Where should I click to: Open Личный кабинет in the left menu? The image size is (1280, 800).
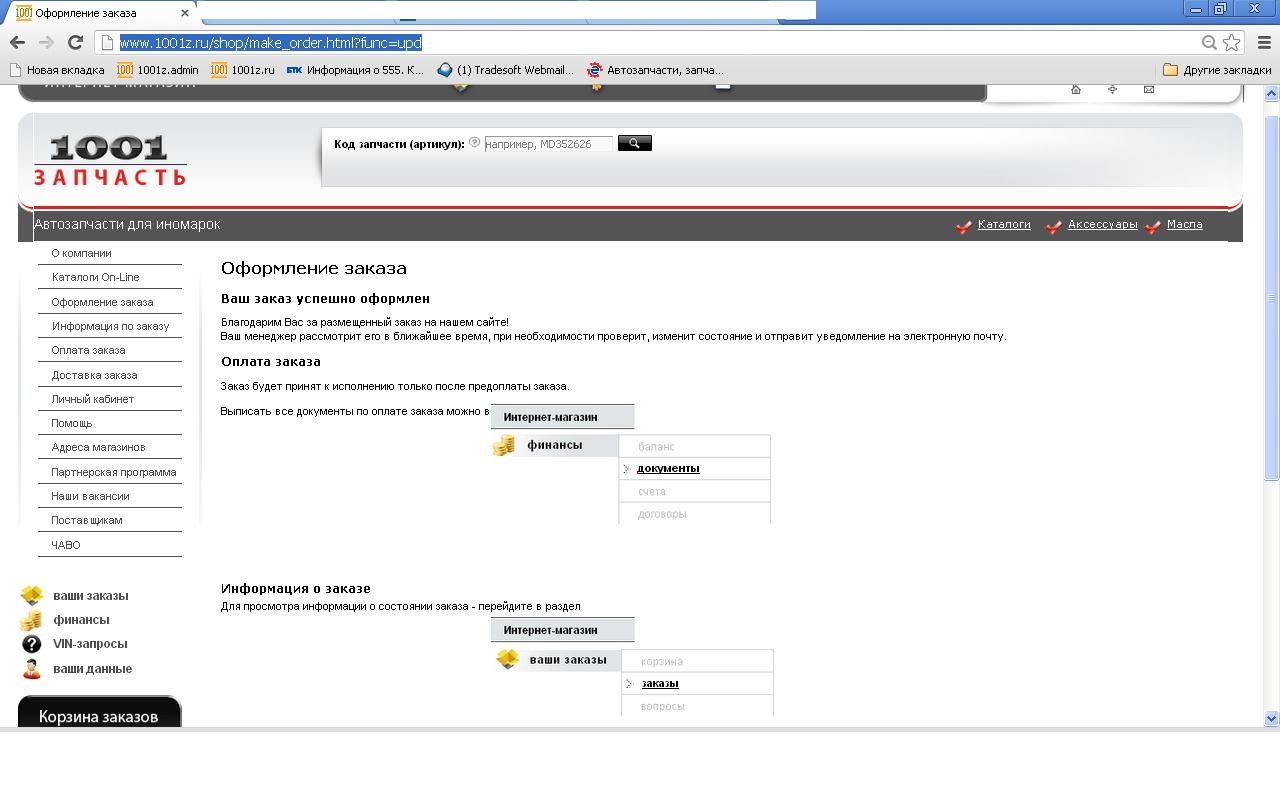click(x=93, y=399)
